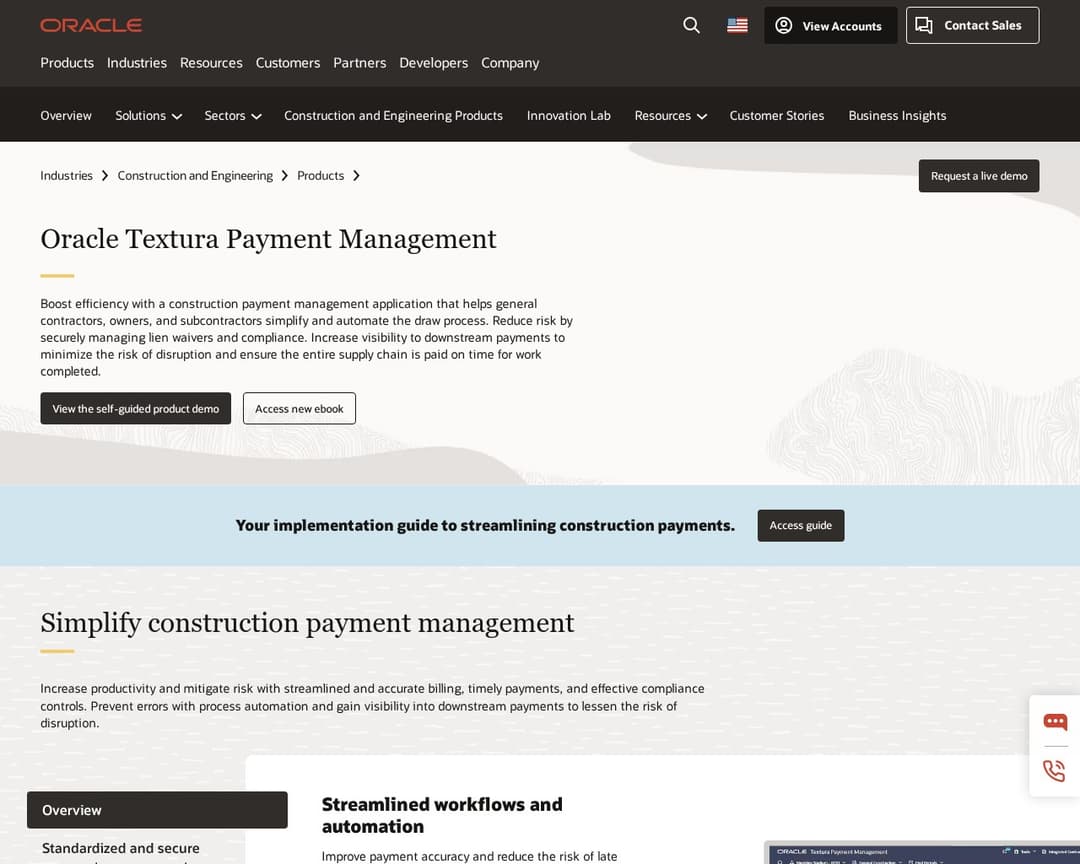
Task: Click the product screenshot thumbnail
Action: point(922,853)
